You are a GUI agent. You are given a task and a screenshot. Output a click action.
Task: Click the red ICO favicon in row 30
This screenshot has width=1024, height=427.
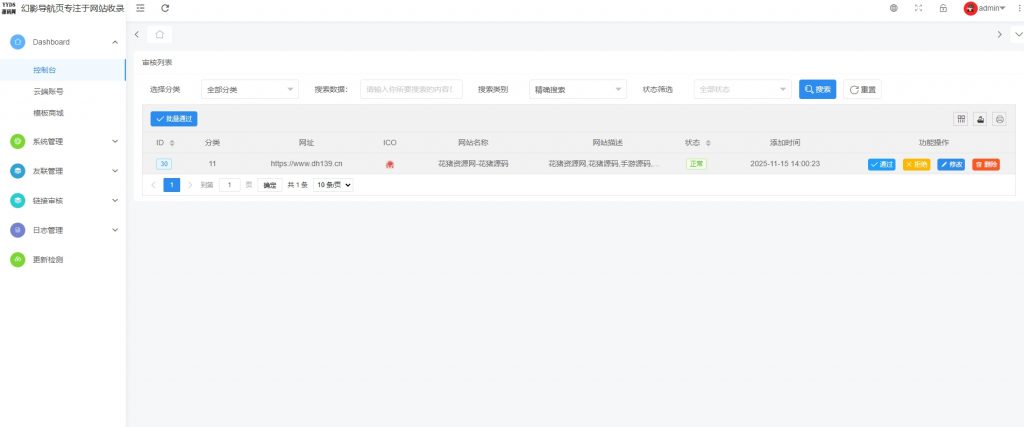click(390, 165)
